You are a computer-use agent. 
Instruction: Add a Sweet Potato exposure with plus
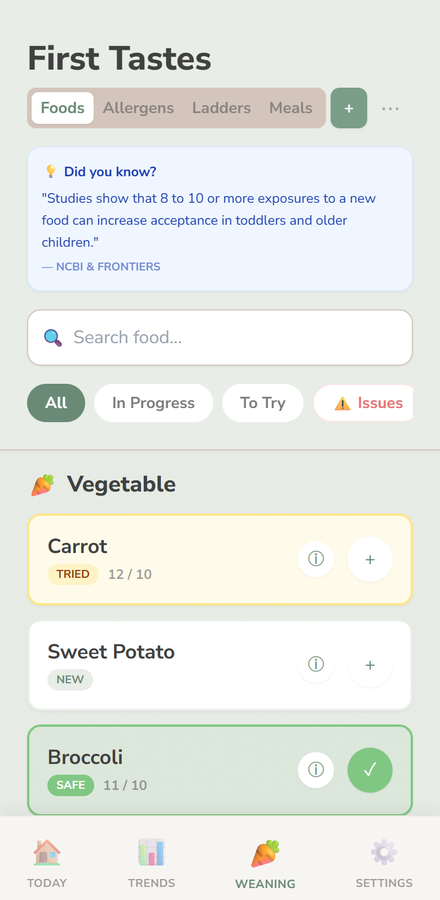[x=370, y=665]
